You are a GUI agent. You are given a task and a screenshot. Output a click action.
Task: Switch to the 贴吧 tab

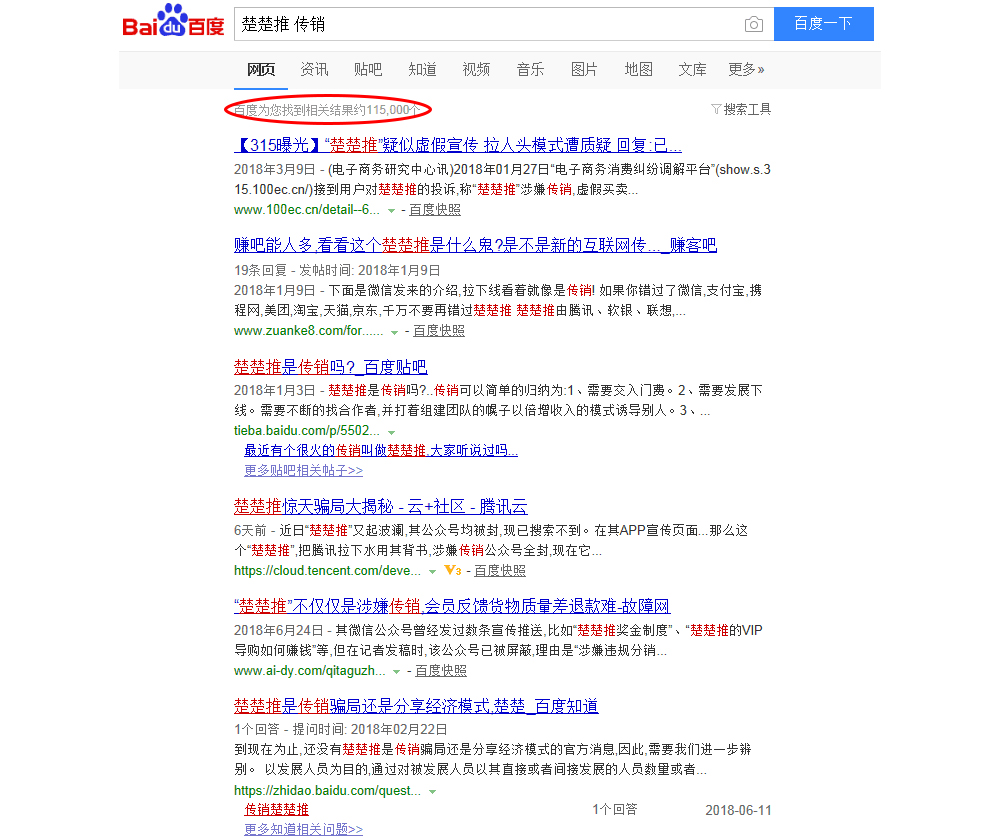(368, 69)
